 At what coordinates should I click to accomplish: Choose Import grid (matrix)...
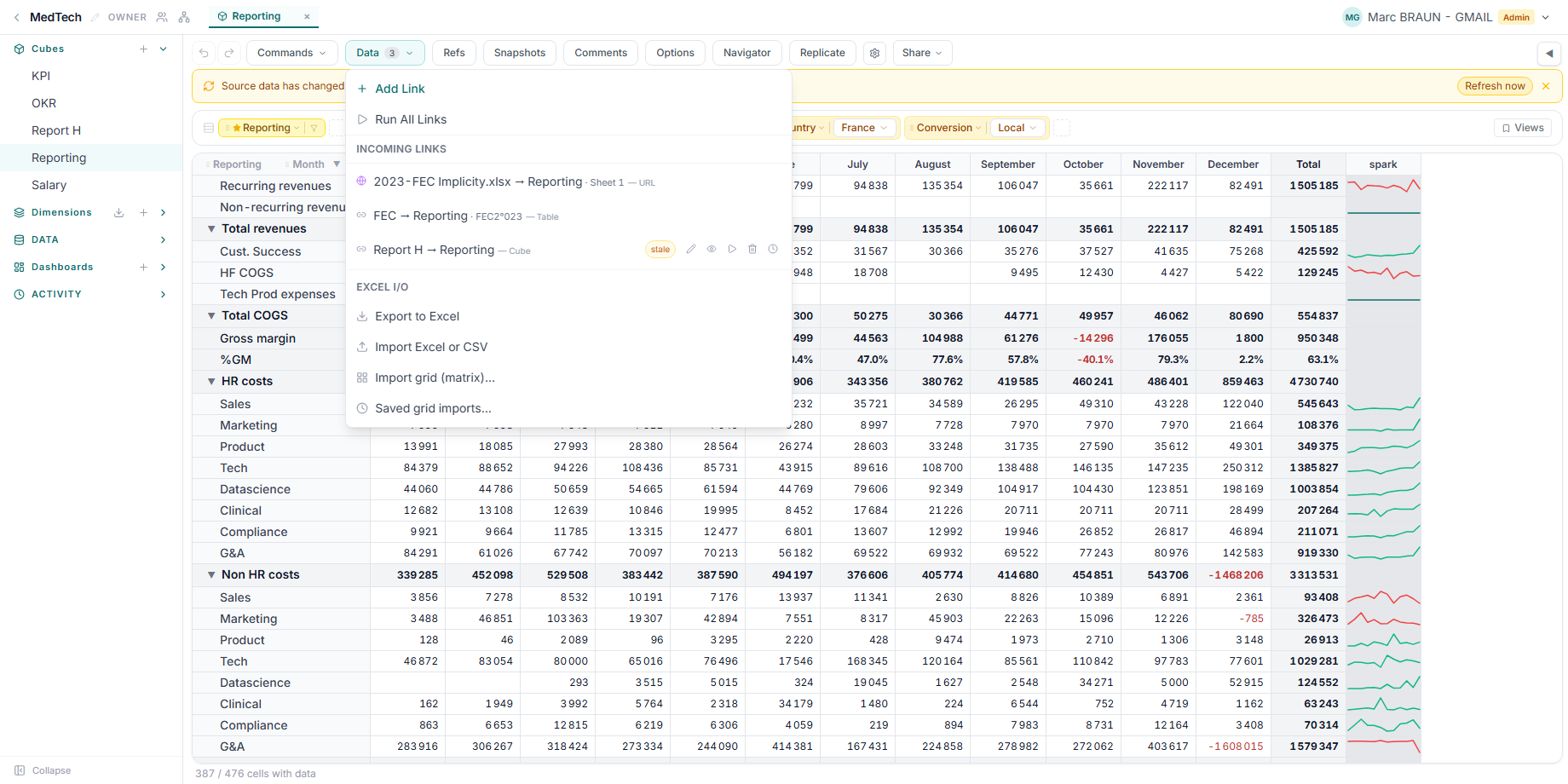[x=568, y=378]
